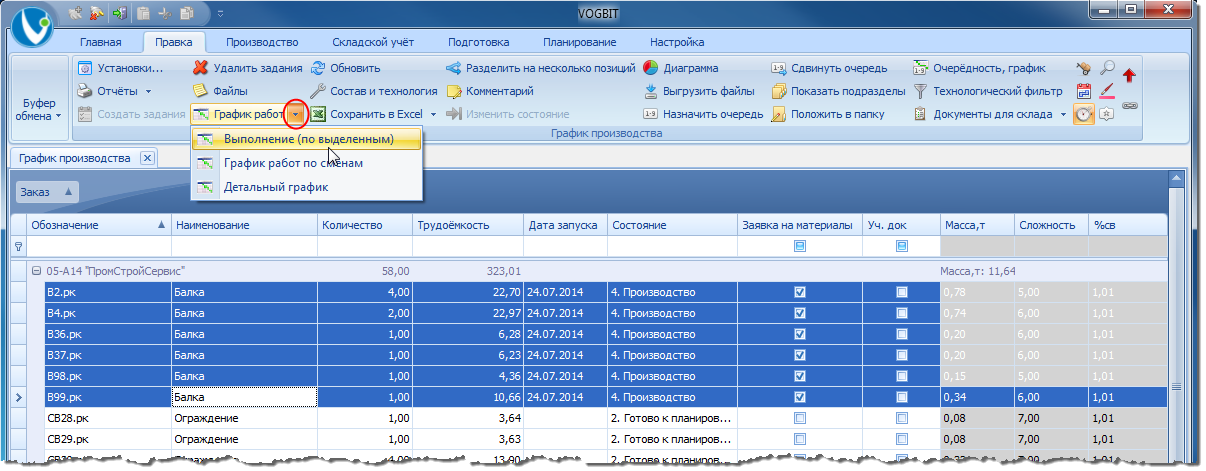This screenshot has height=471, width=1206.
Task: Open Технологический фильтр funnel icon
Action: tap(922, 91)
